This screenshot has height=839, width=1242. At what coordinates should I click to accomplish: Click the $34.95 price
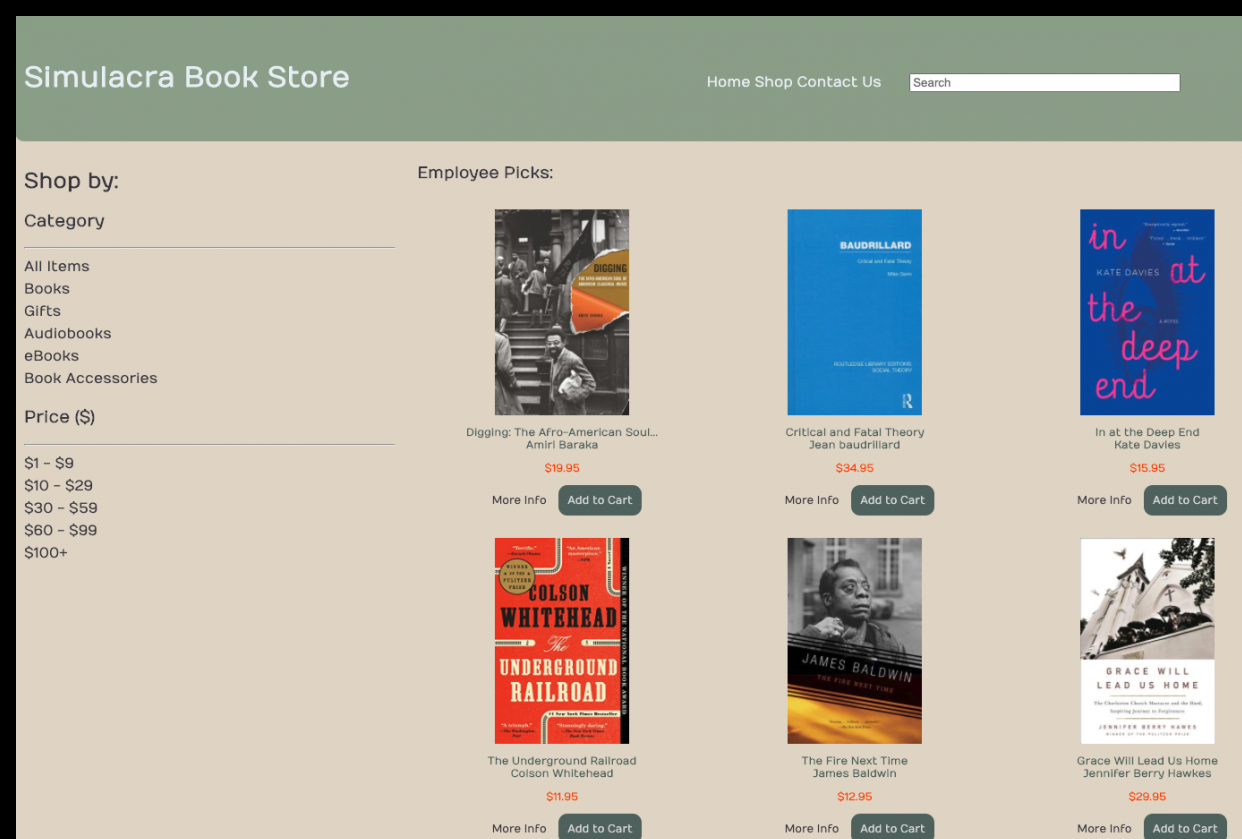point(855,468)
